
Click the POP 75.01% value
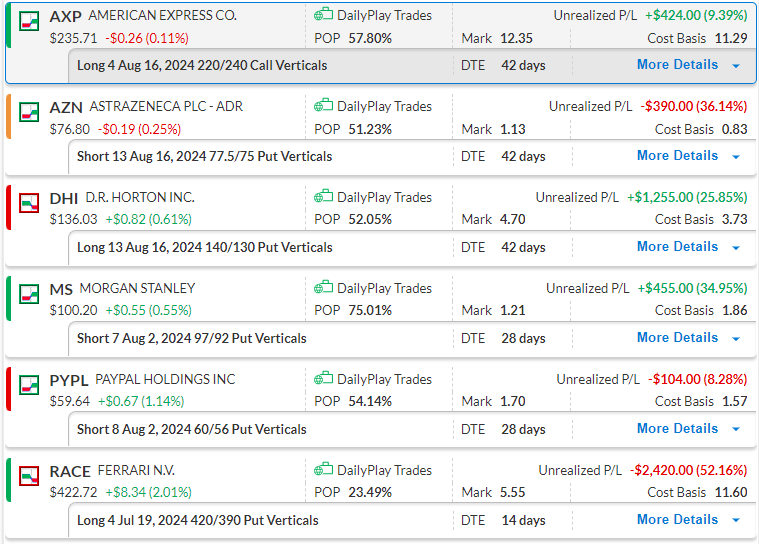point(370,310)
